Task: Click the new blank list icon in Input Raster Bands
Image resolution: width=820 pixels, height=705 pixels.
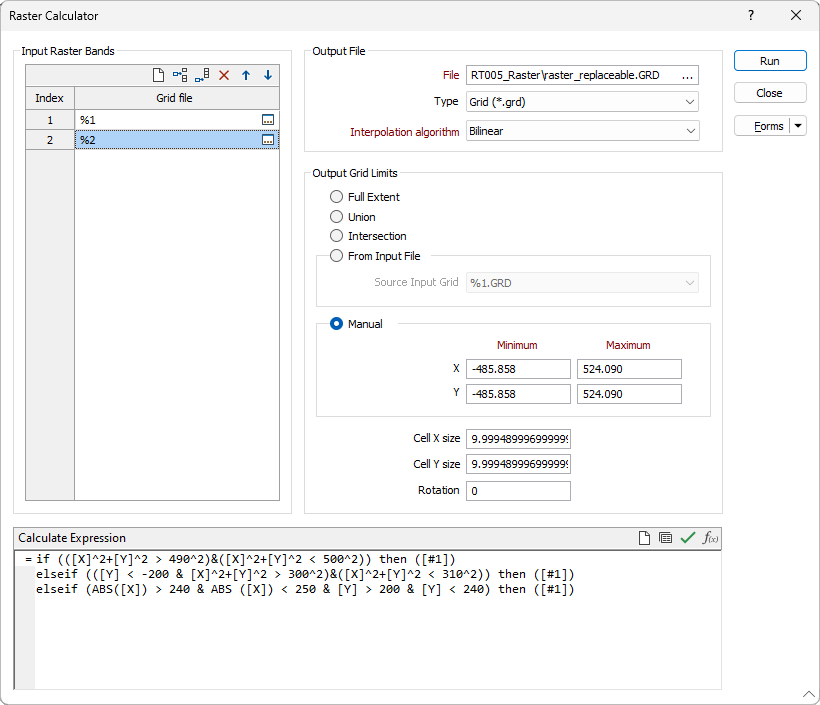Action: point(158,75)
